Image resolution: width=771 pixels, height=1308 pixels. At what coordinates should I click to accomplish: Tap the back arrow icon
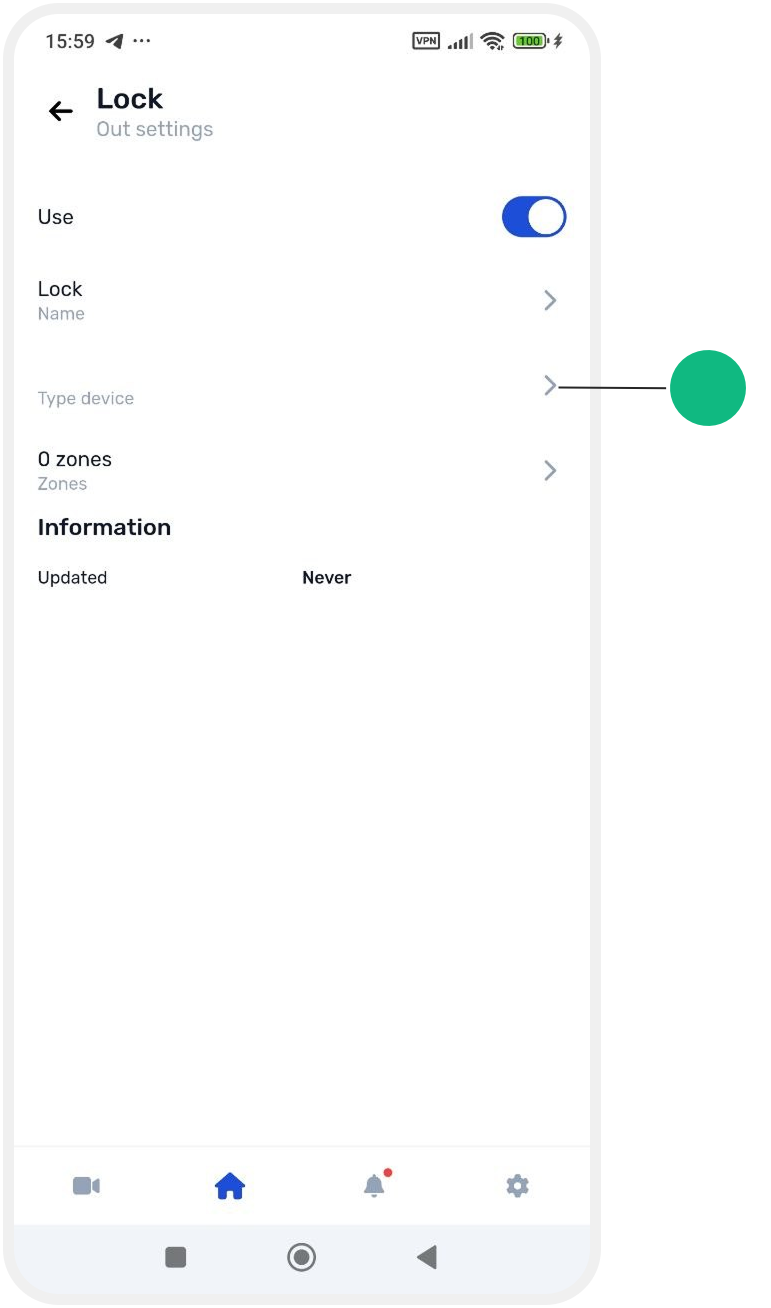(x=61, y=111)
